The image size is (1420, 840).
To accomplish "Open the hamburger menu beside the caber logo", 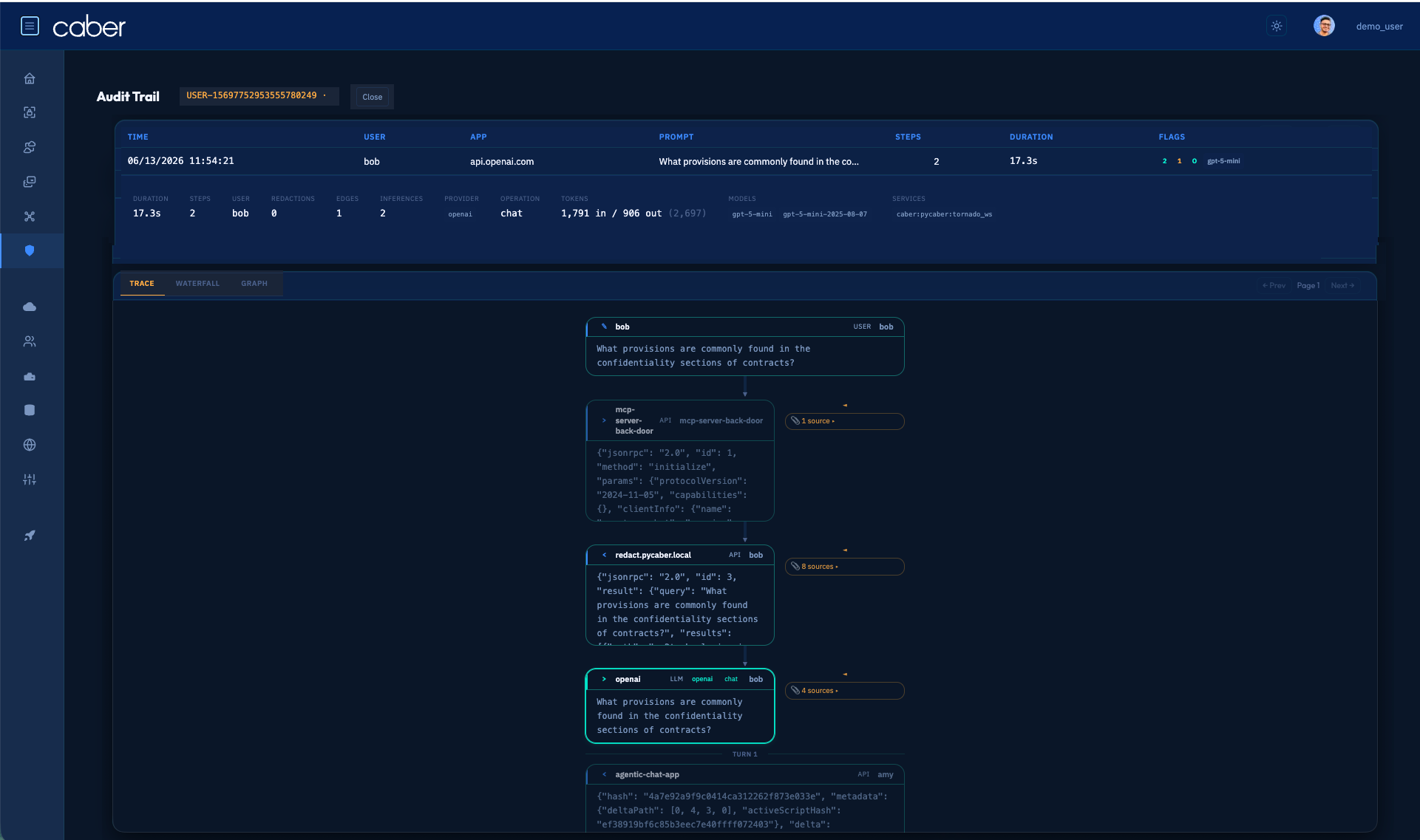I will [x=30, y=27].
